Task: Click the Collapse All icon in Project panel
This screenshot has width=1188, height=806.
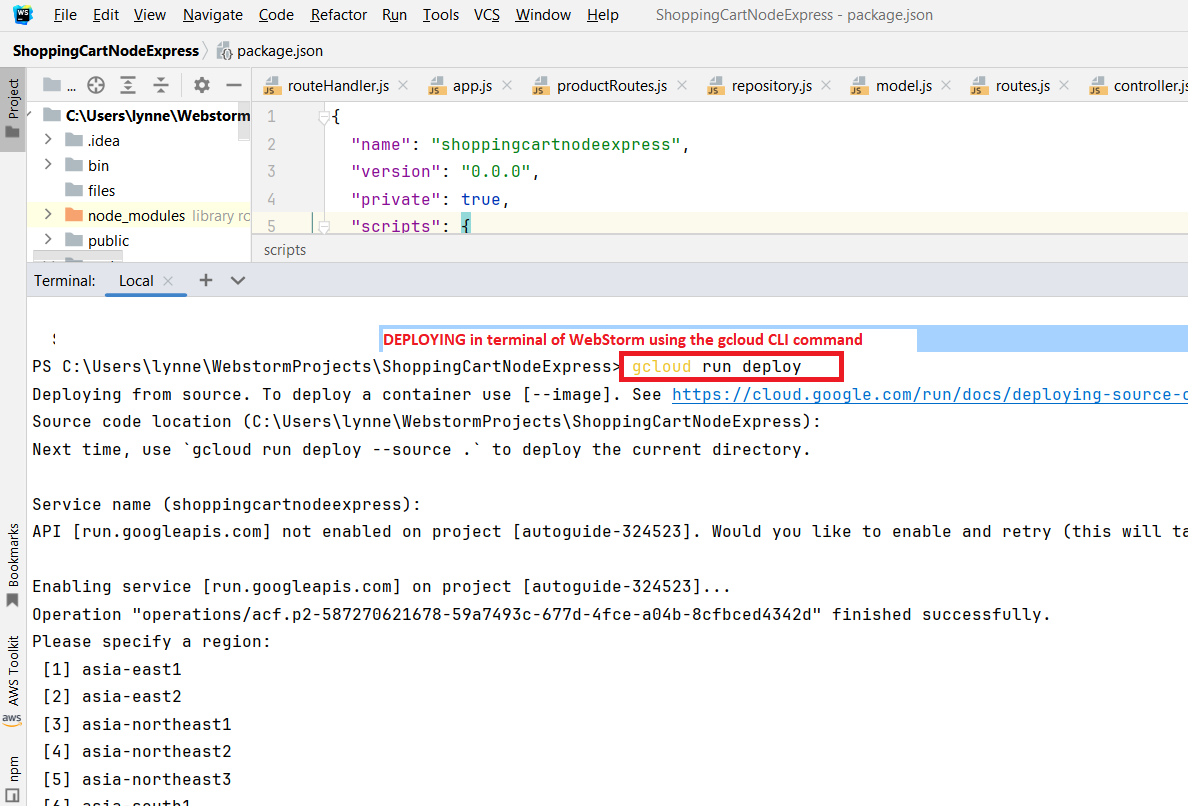Action: [161, 85]
